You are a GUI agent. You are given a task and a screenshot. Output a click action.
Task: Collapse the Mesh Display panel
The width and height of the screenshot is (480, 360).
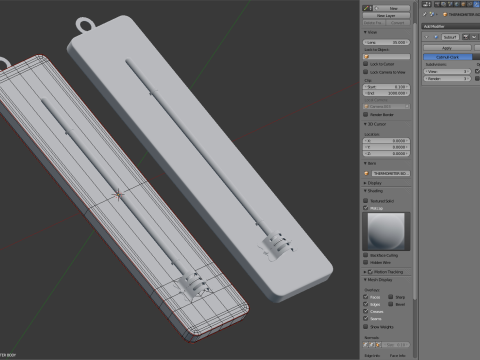coord(365,280)
